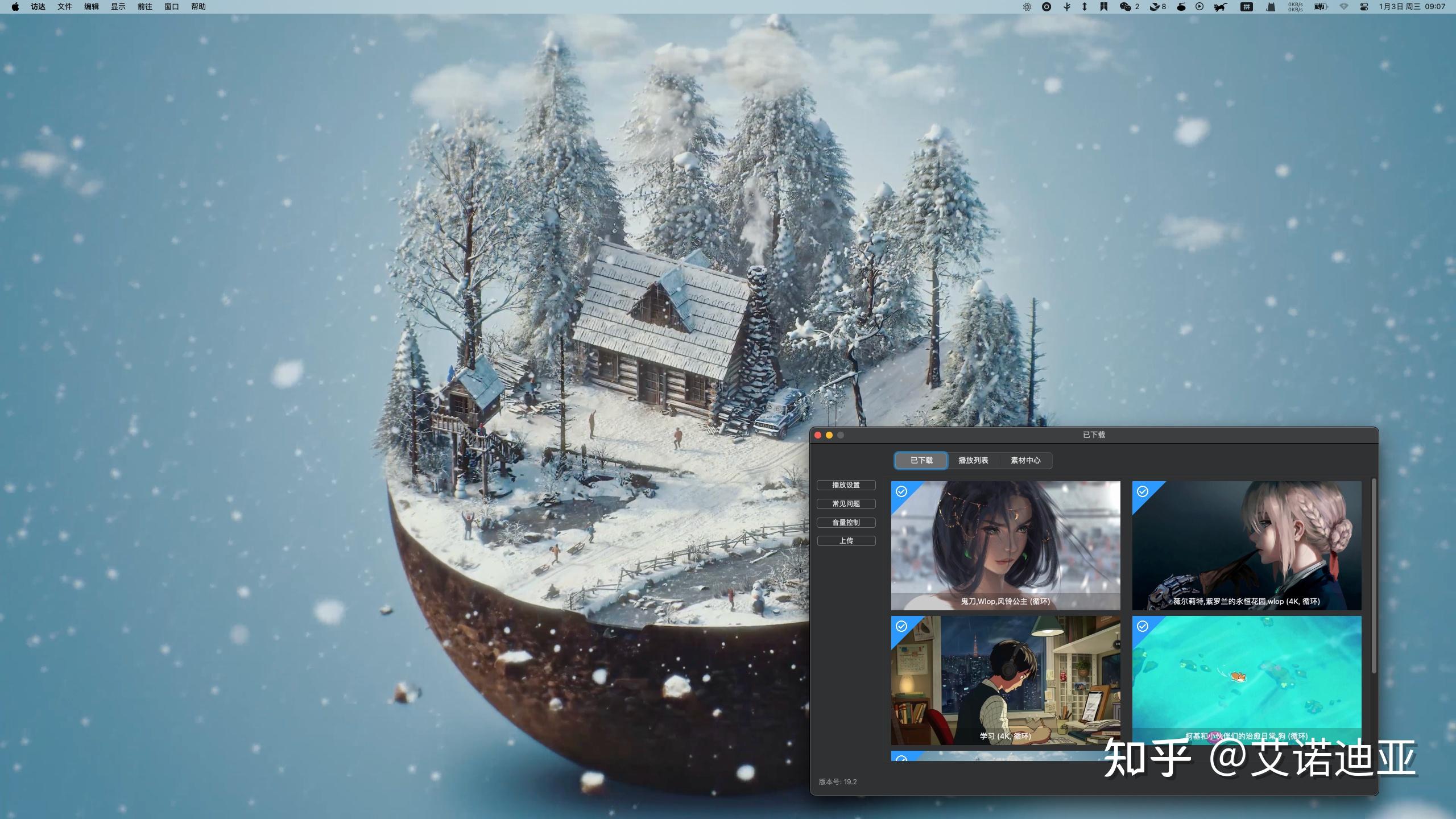The image size is (1456, 819).
Task: Open 音量控制 to adjust wallpaper volume
Action: pyautogui.click(x=846, y=522)
